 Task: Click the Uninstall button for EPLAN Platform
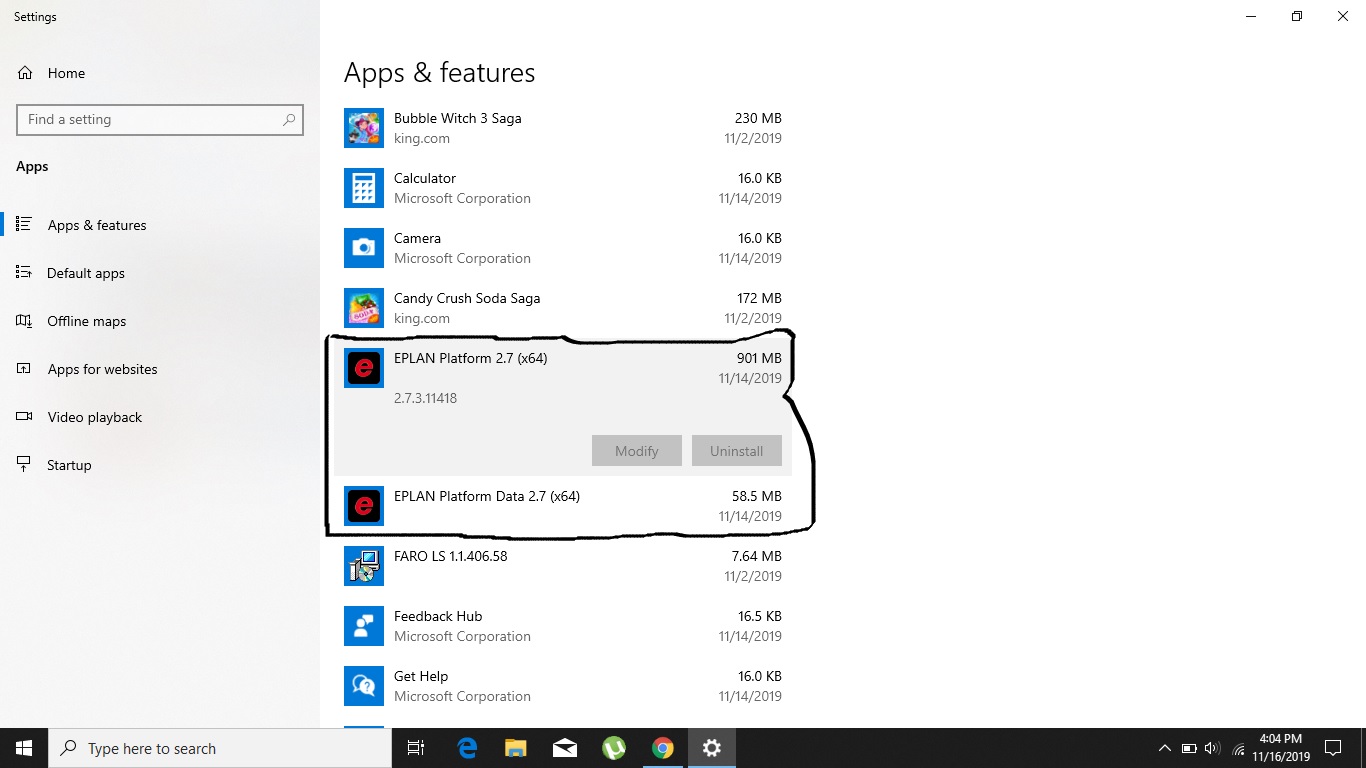tap(737, 451)
